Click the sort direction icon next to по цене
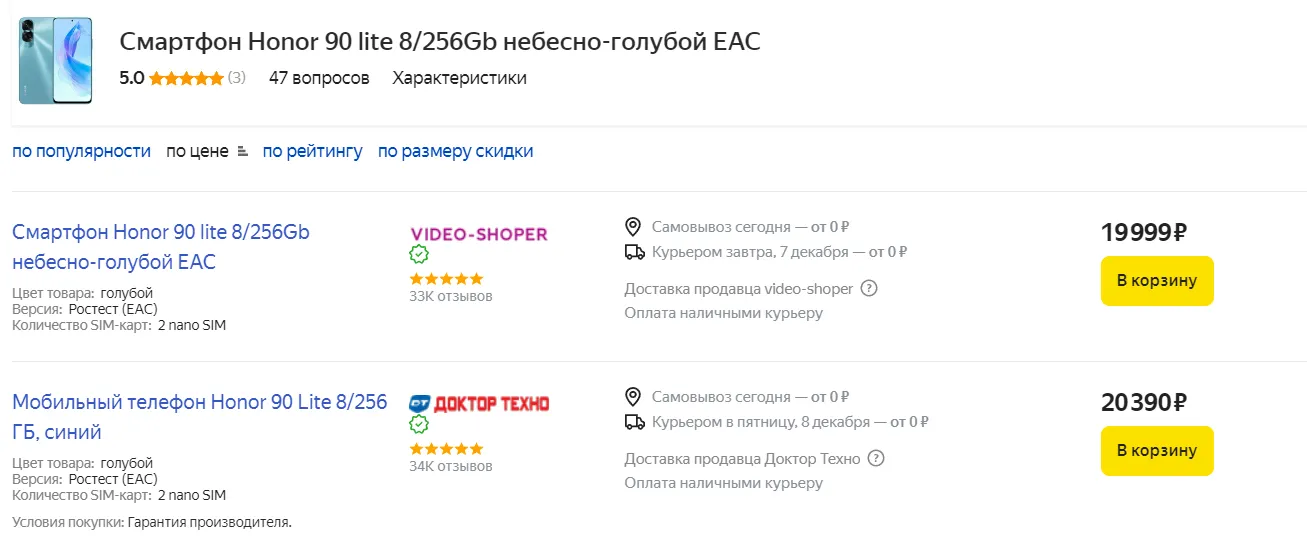The width and height of the screenshot is (1307, 549). coord(242,152)
